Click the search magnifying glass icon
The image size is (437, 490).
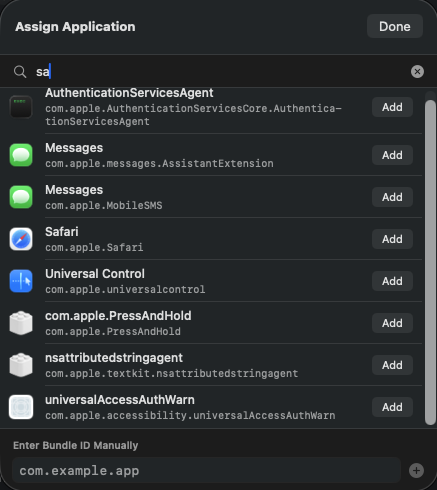pos(20,72)
